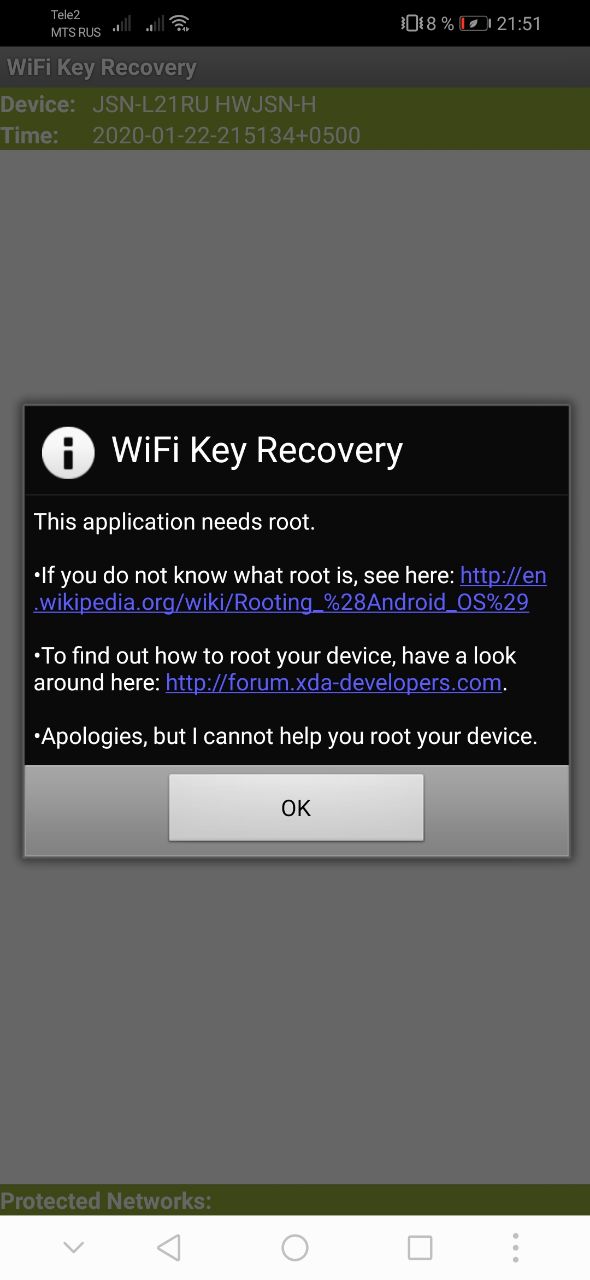This screenshot has width=590, height=1280.
Task: Tap the WiFi signal status icon
Action: (180, 23)
